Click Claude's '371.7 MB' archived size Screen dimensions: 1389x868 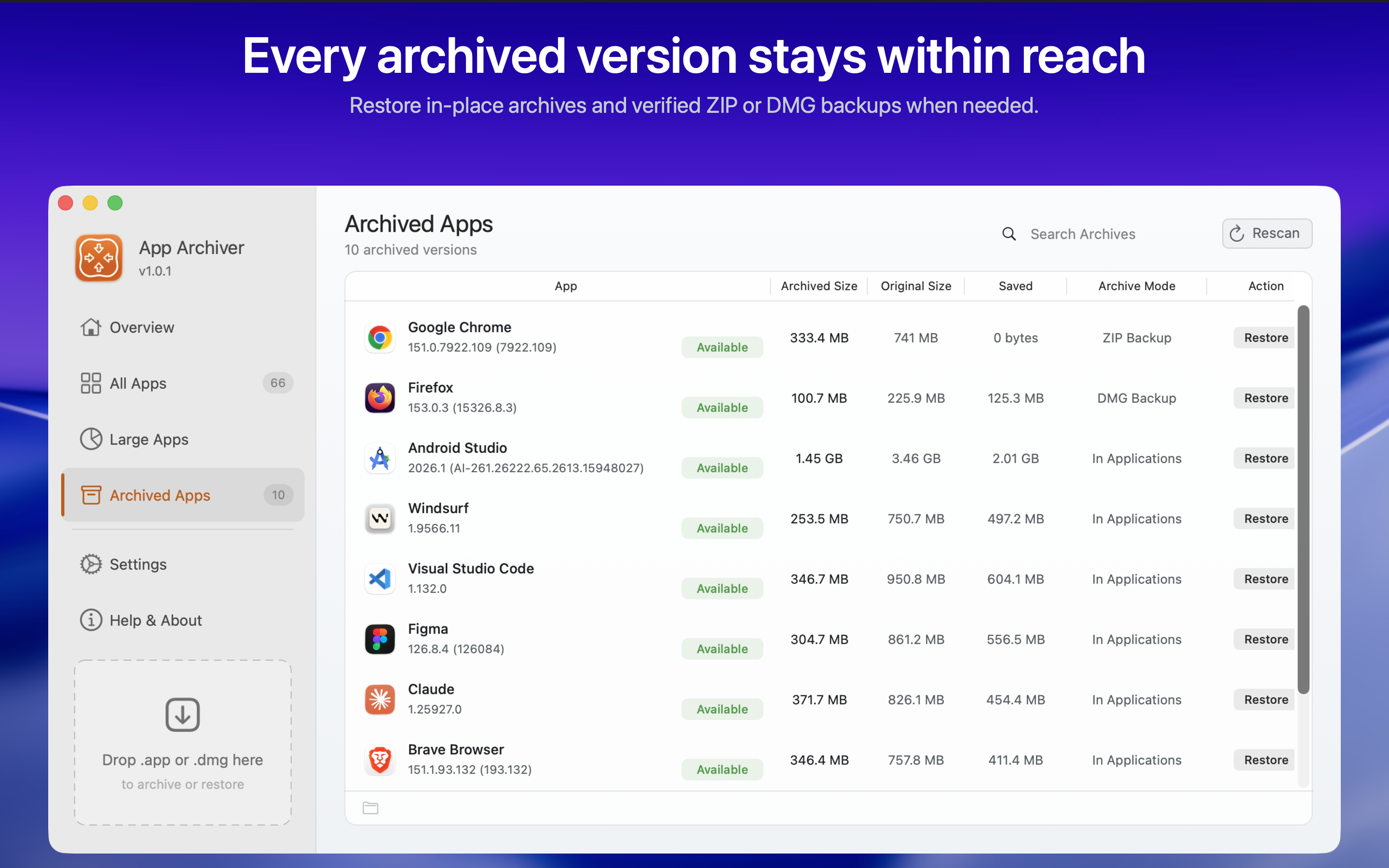point(819,699)
